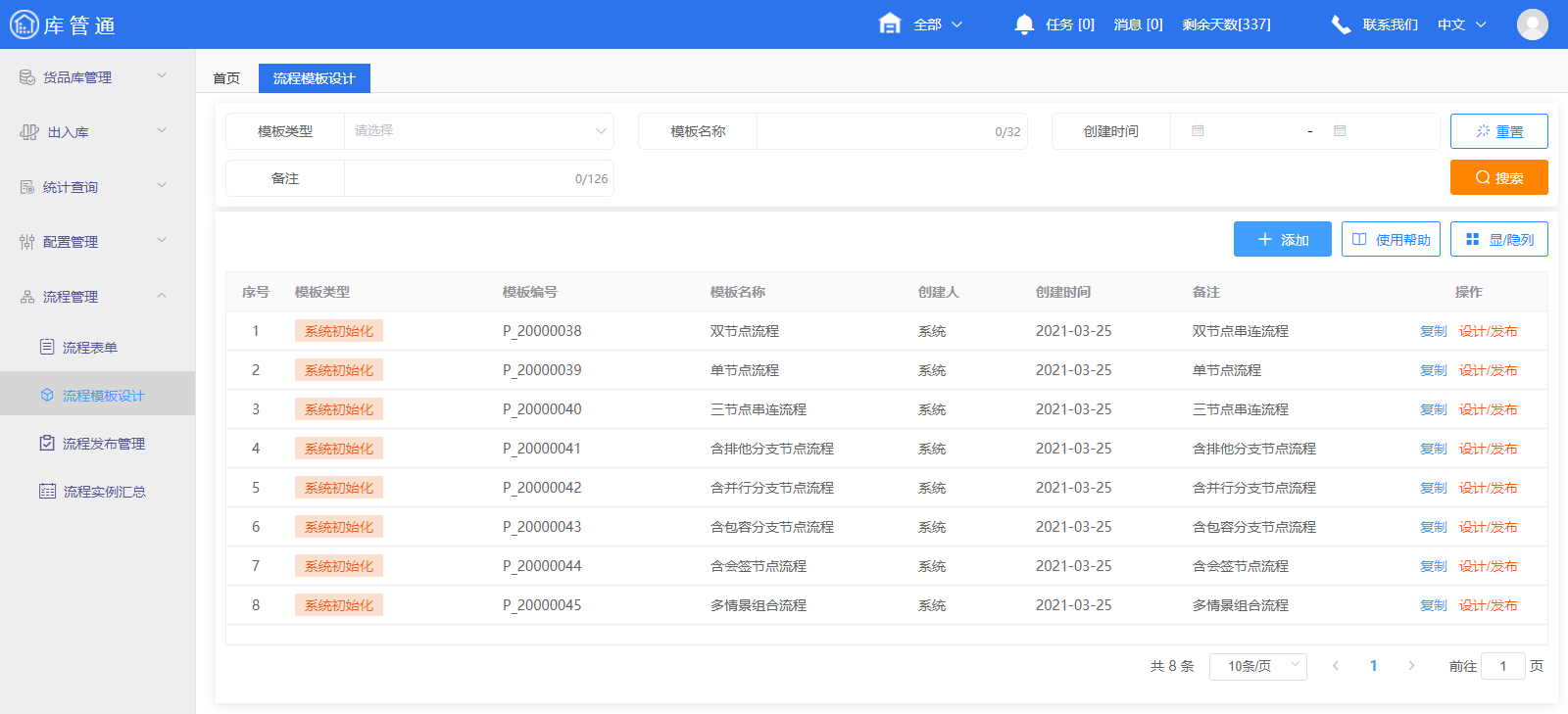The width and height of the screenshot is (1568, 714).
Task: Click 联系我们 link
Action: click(x=1390, y=24)
